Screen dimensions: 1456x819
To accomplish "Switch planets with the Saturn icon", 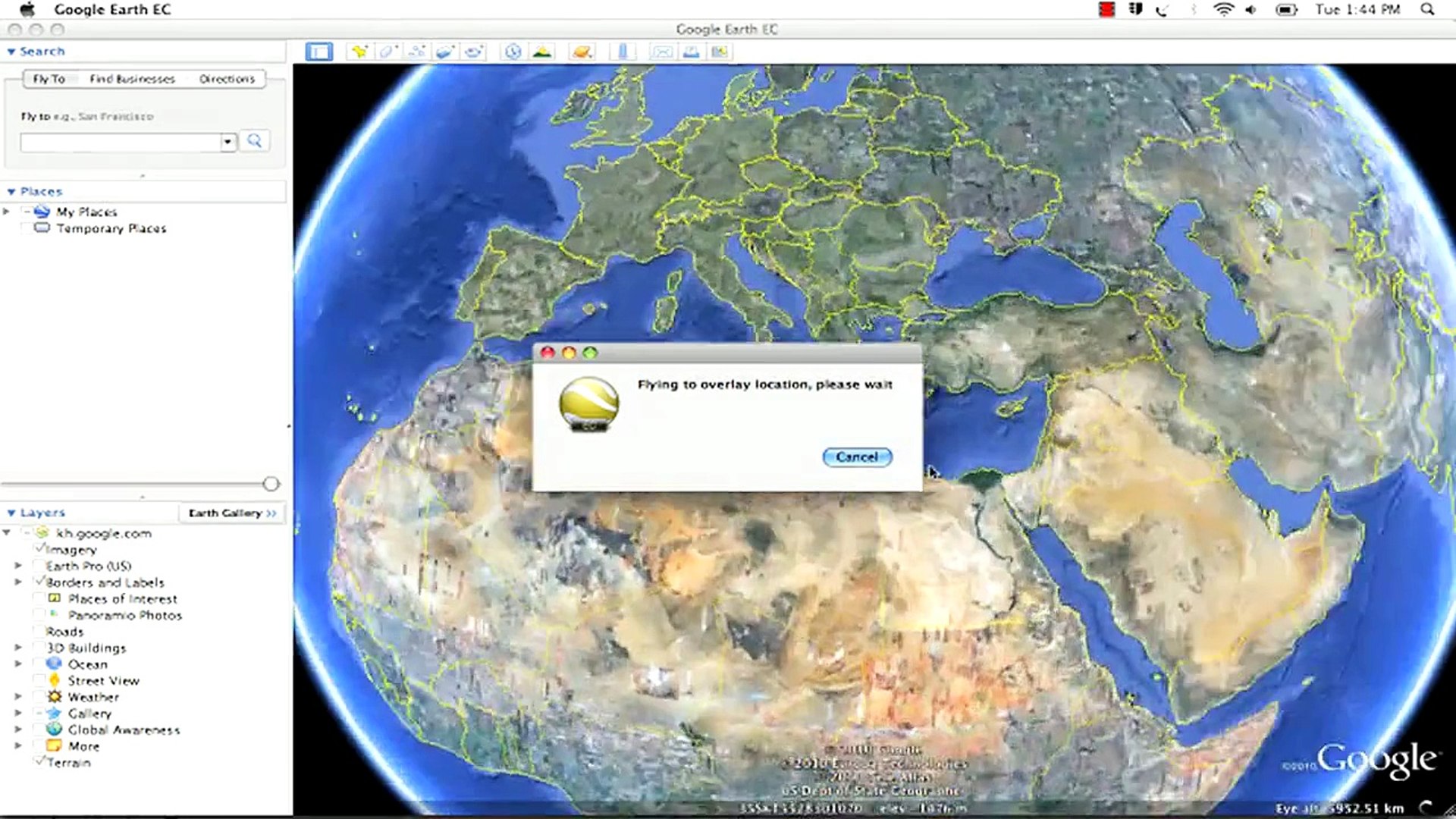I will click(x=582, y=52).
